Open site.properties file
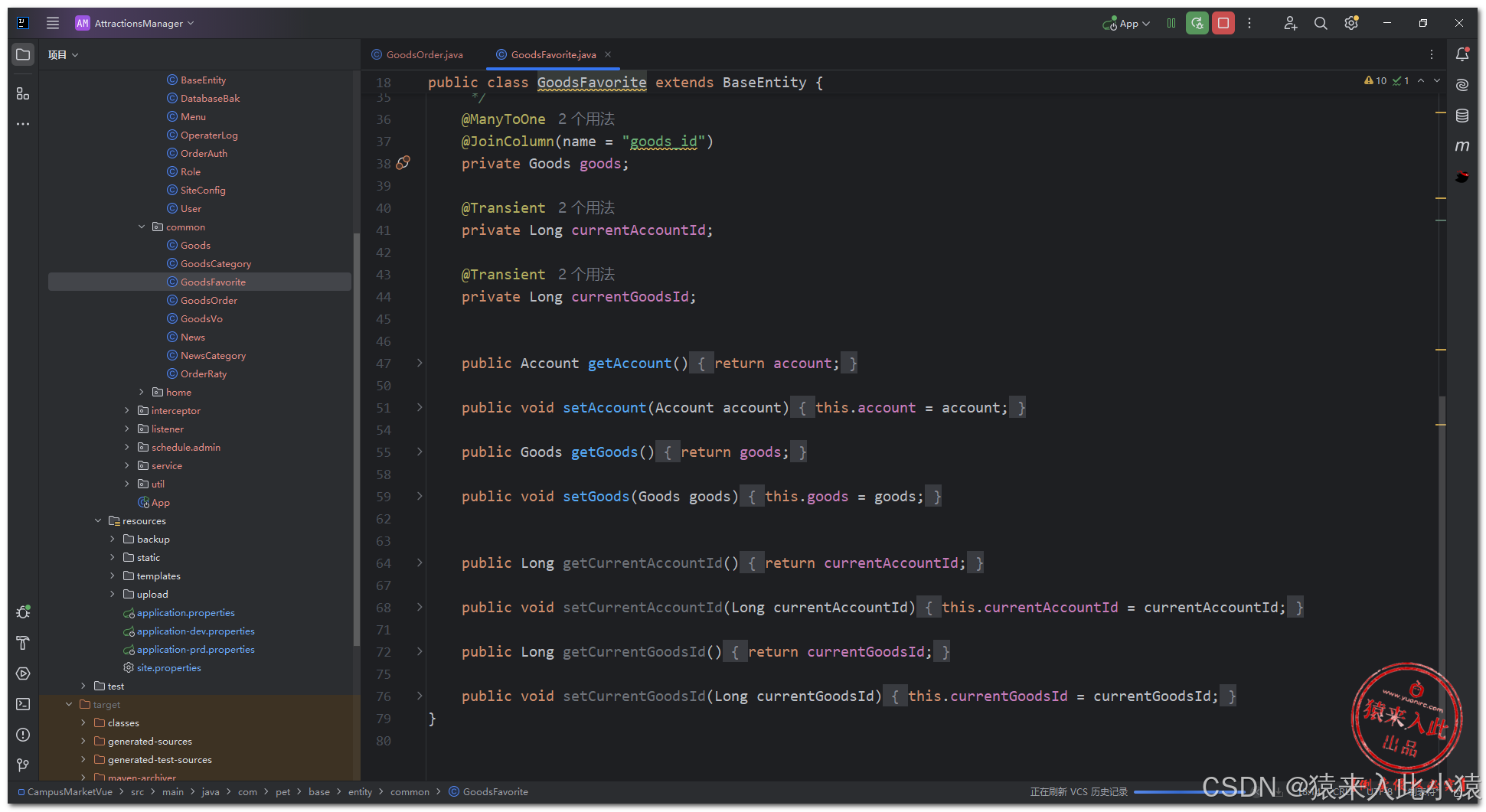1486x812 pixels. click(x=169, y=667)
